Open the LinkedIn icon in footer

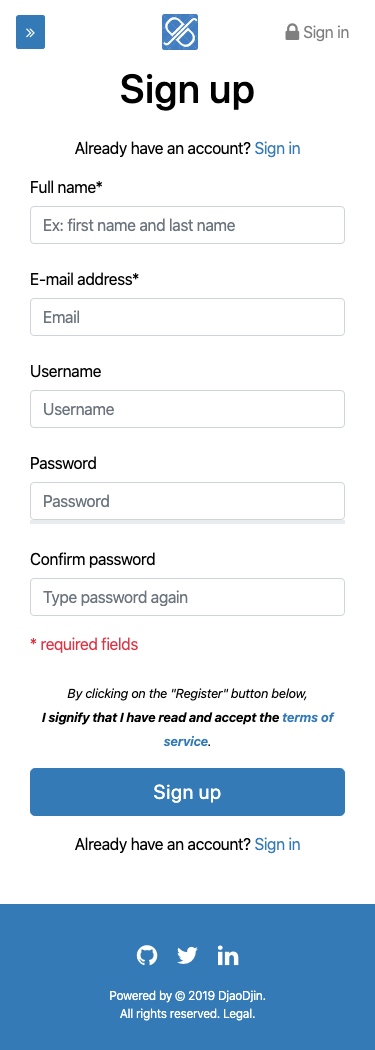[228, 956]
